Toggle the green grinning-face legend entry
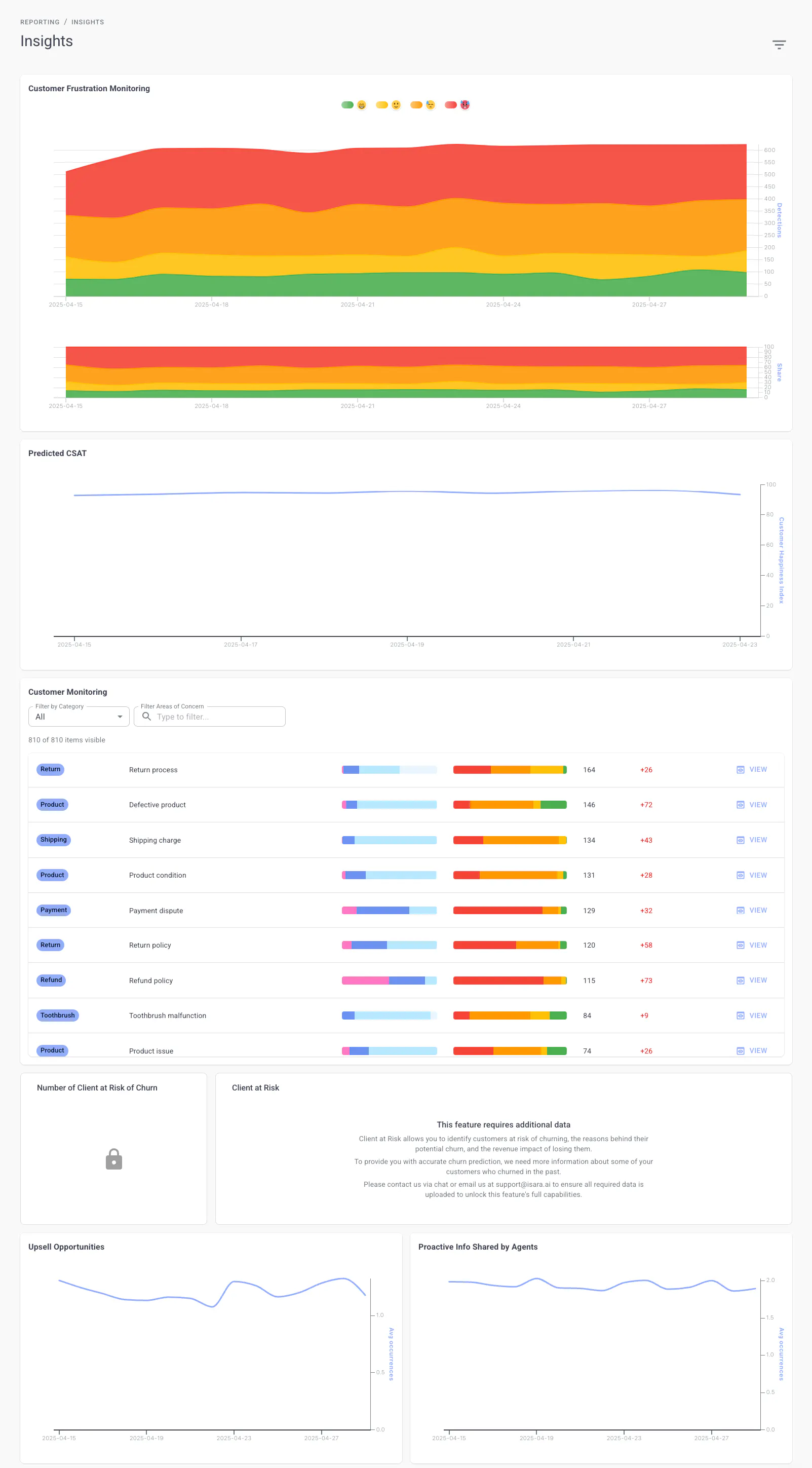The width and height of the screenshot is (812, 1468). pos(354,105)
